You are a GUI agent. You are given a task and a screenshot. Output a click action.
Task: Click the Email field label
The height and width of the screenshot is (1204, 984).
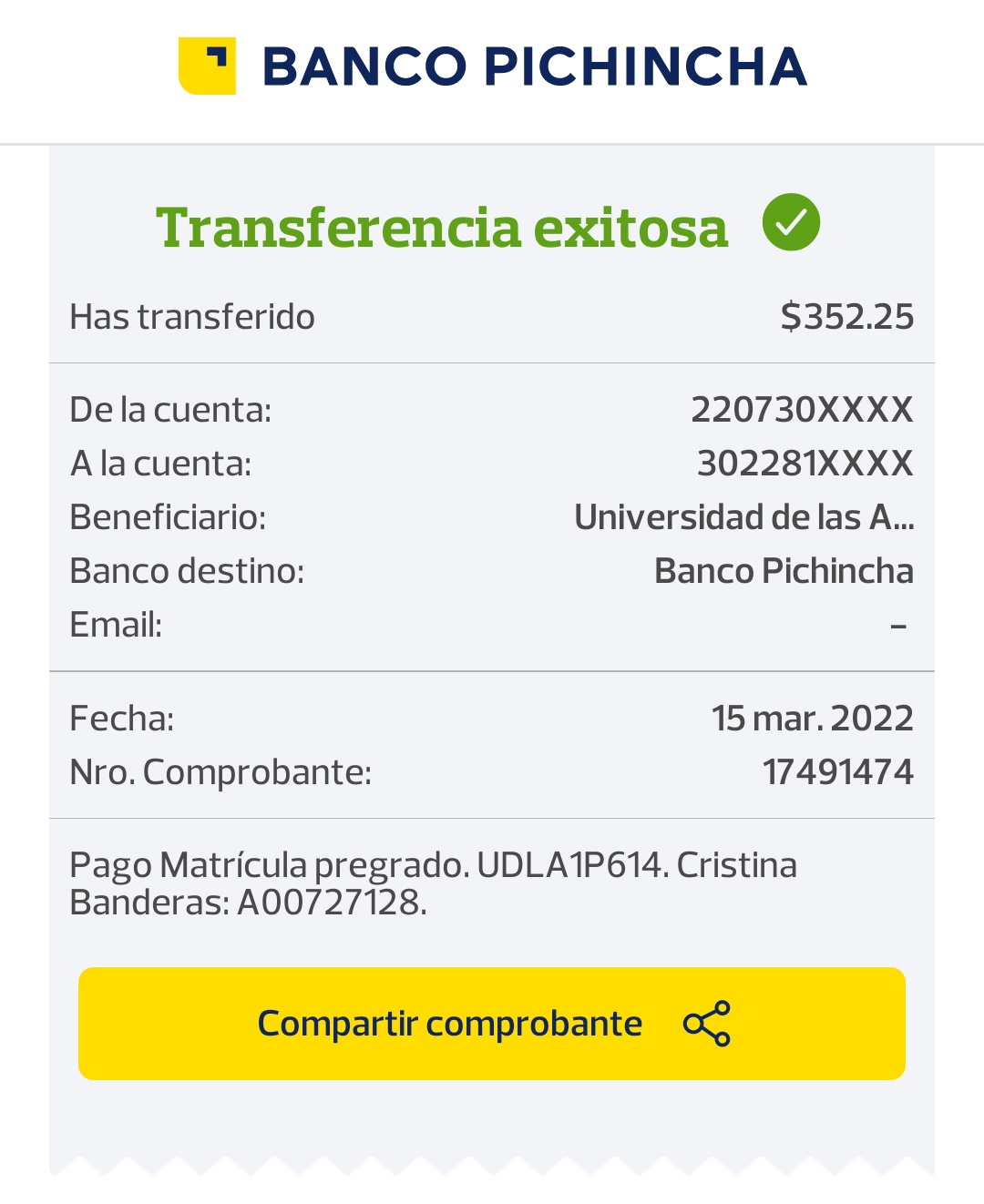(x=116, y=625)
